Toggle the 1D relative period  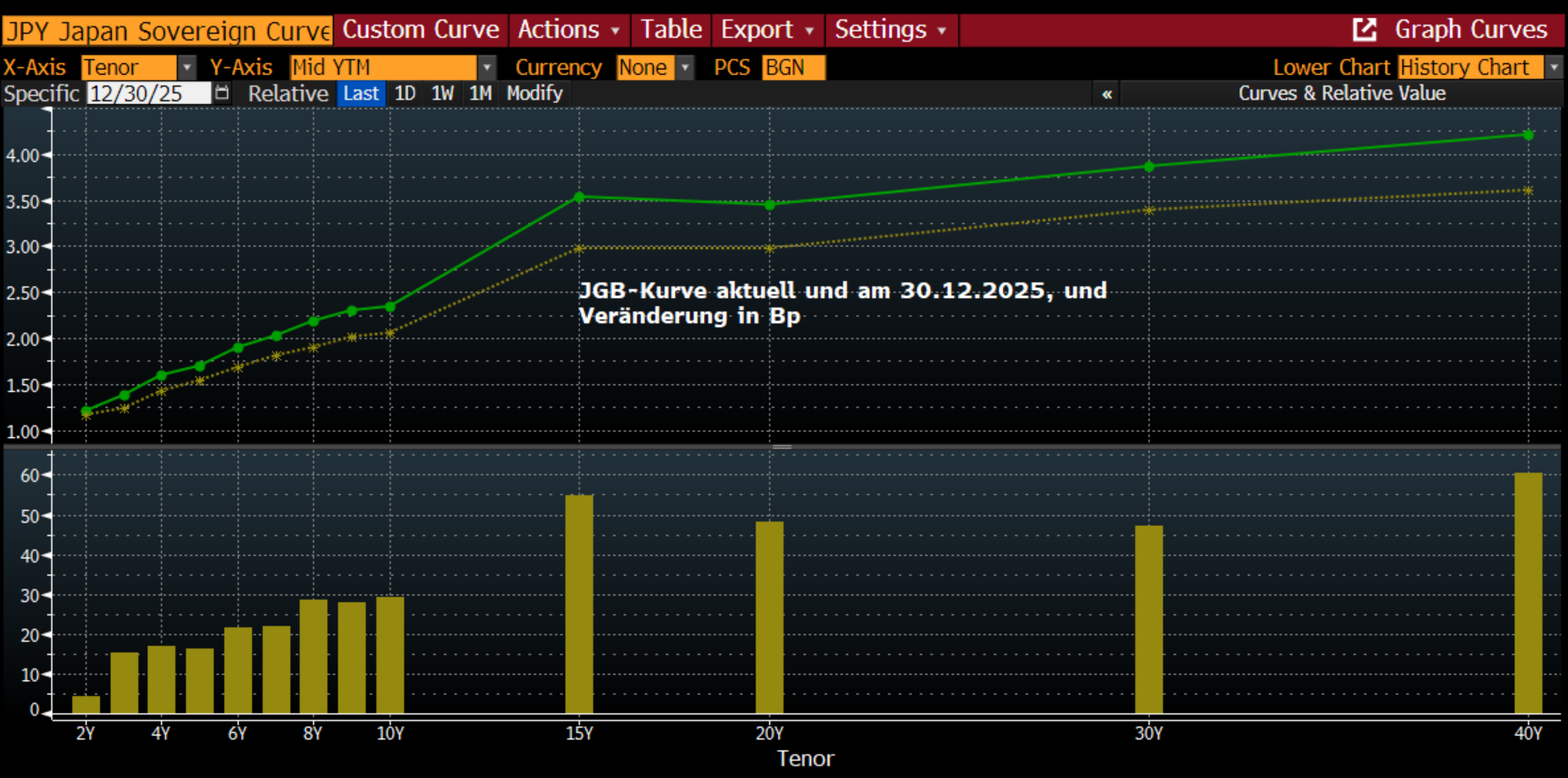tap(405, 93)
